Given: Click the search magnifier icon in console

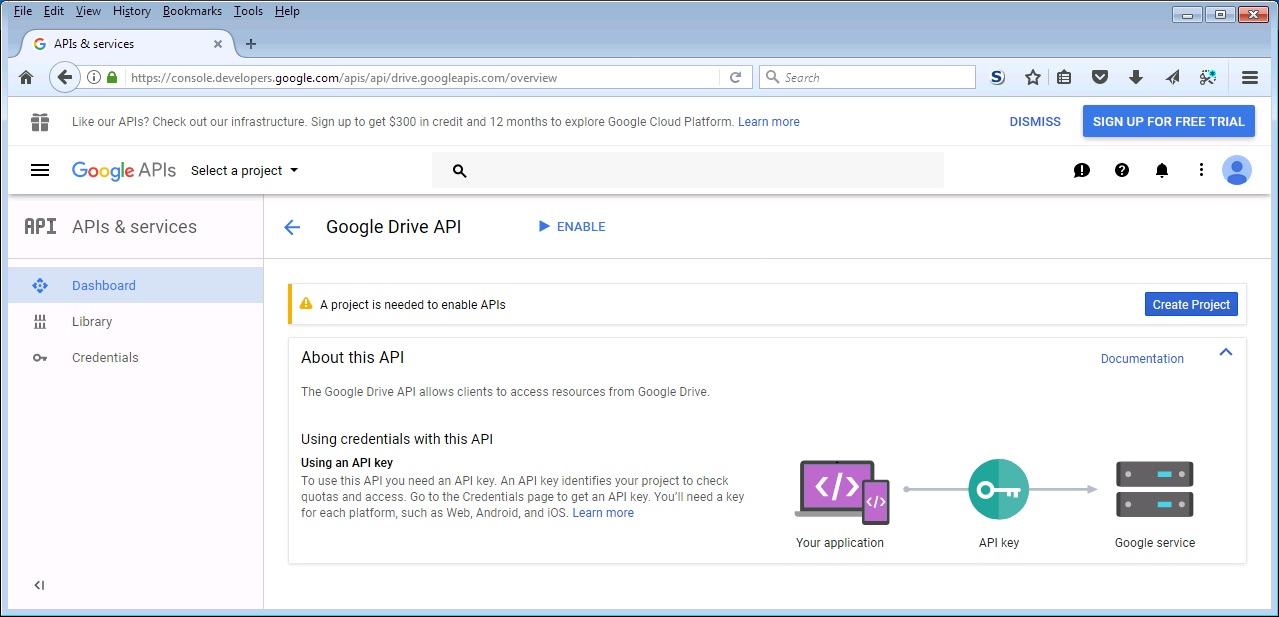Looking at the screenshot, I should 460,171.
